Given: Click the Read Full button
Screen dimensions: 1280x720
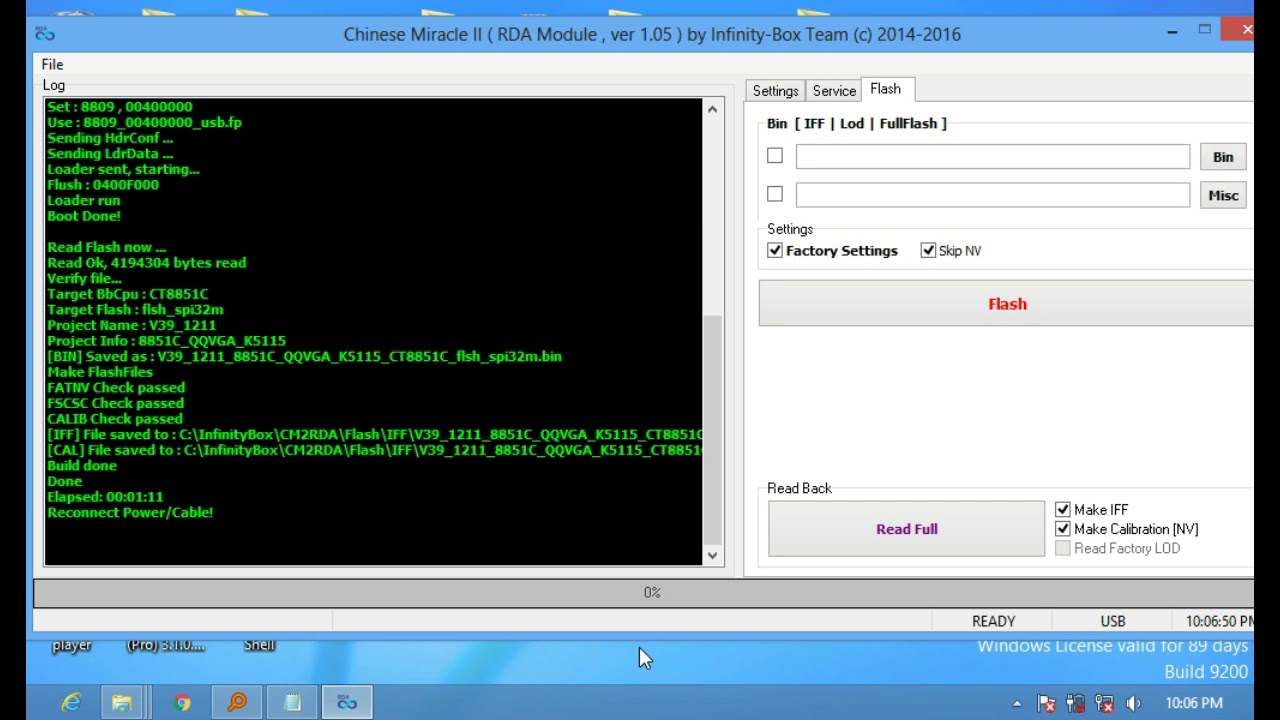Looking at the screenshot, I should pos(907,529).
